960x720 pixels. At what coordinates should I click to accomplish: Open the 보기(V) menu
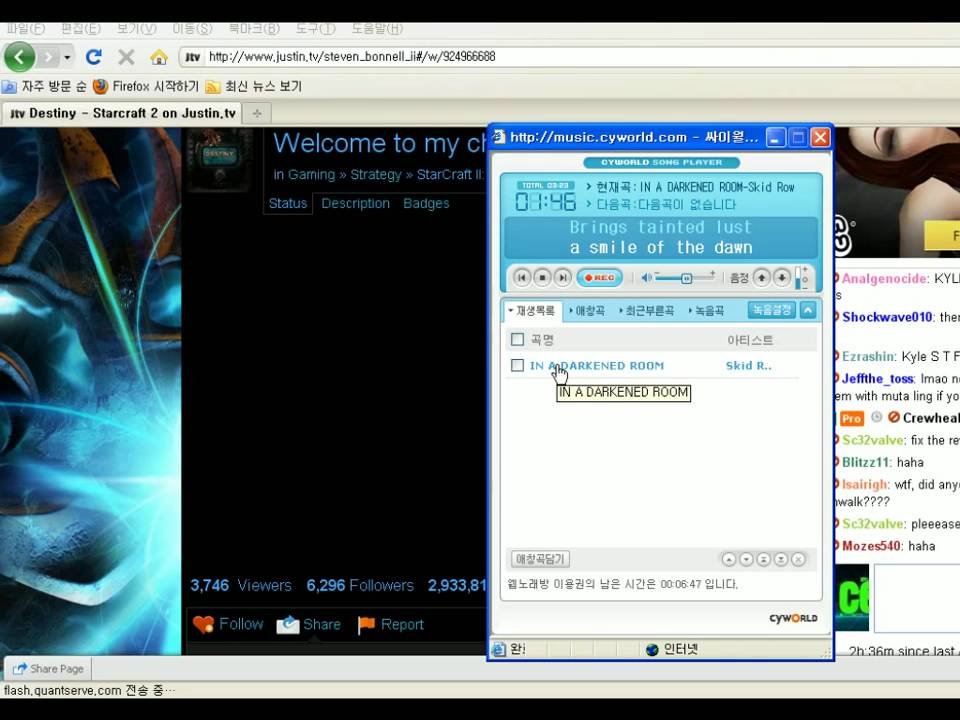click(136, 29)
